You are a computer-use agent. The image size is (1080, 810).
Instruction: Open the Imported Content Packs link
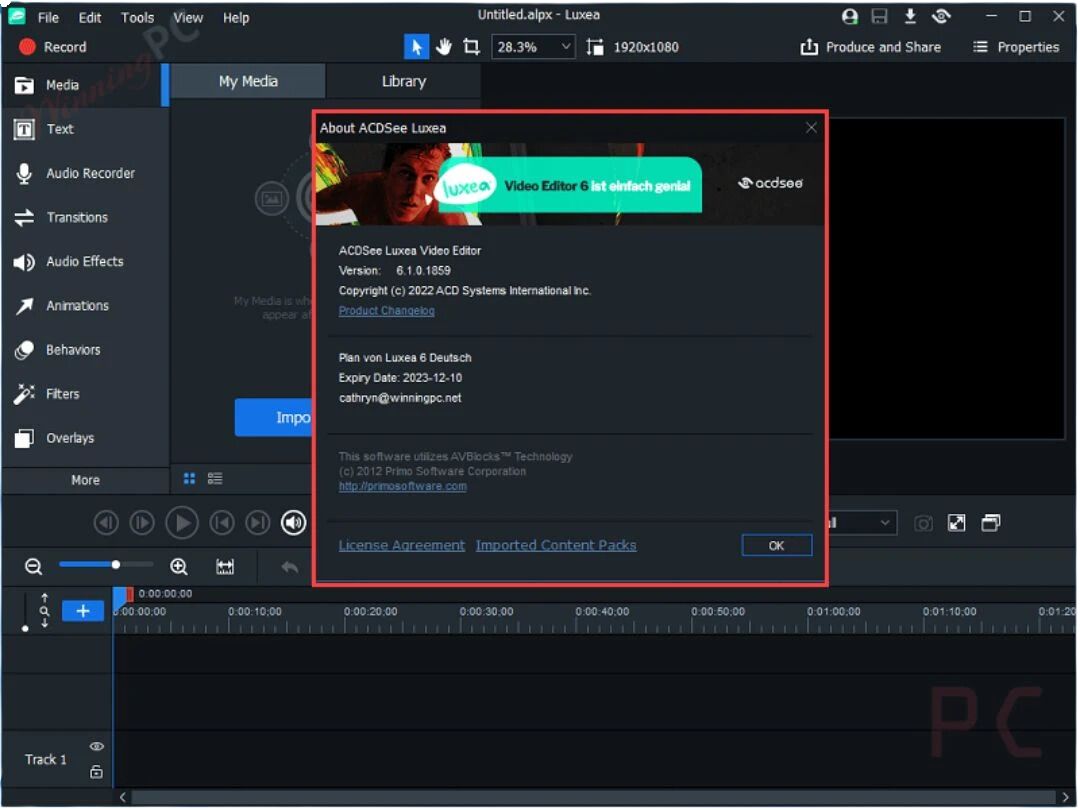(556, 546)
